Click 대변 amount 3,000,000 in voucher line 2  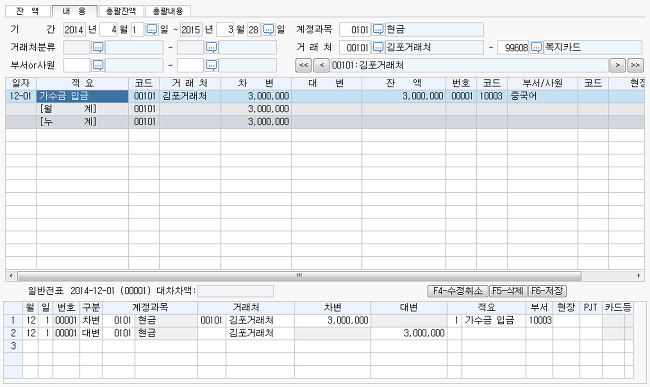409,333
